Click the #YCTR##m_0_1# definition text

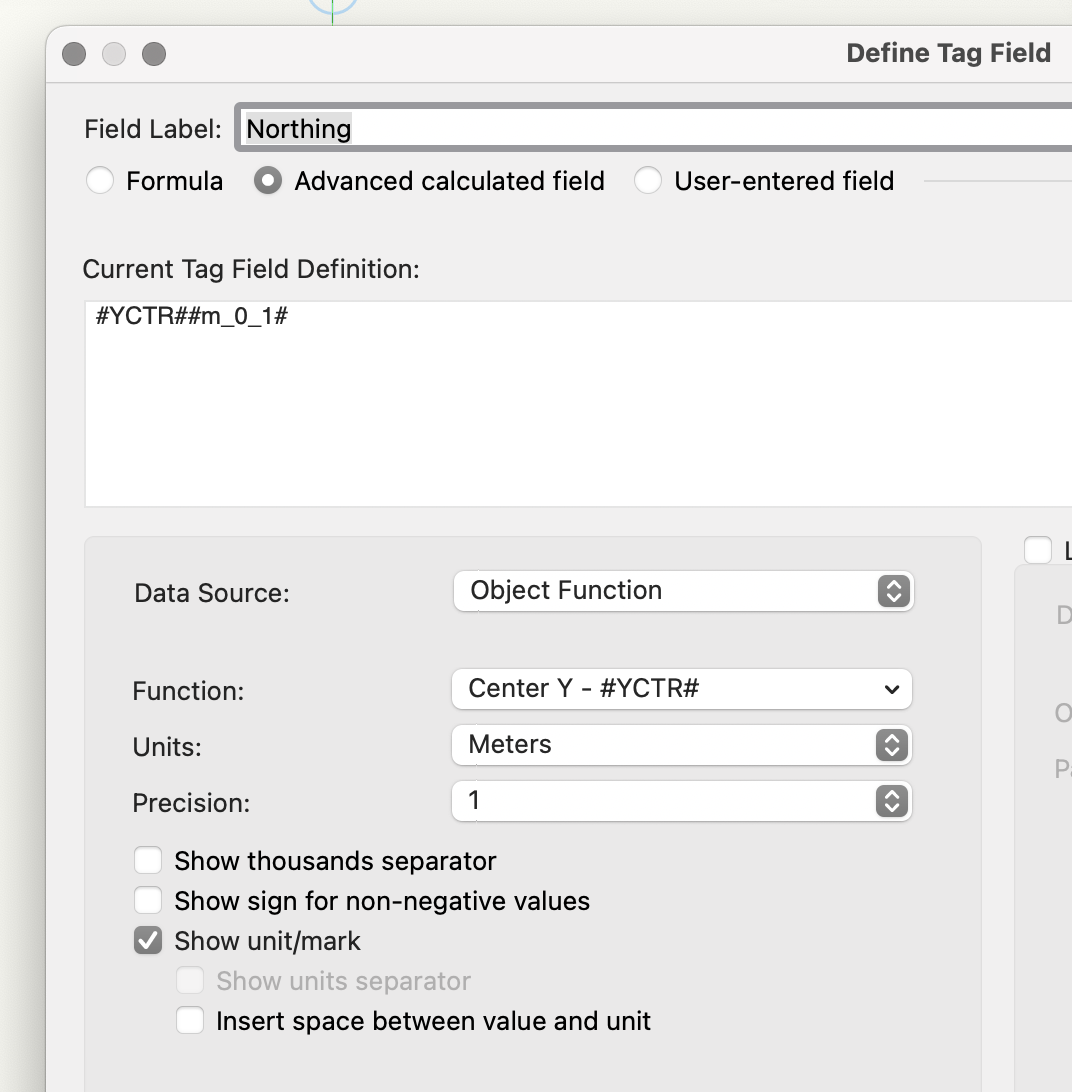(x=192, y=318)
